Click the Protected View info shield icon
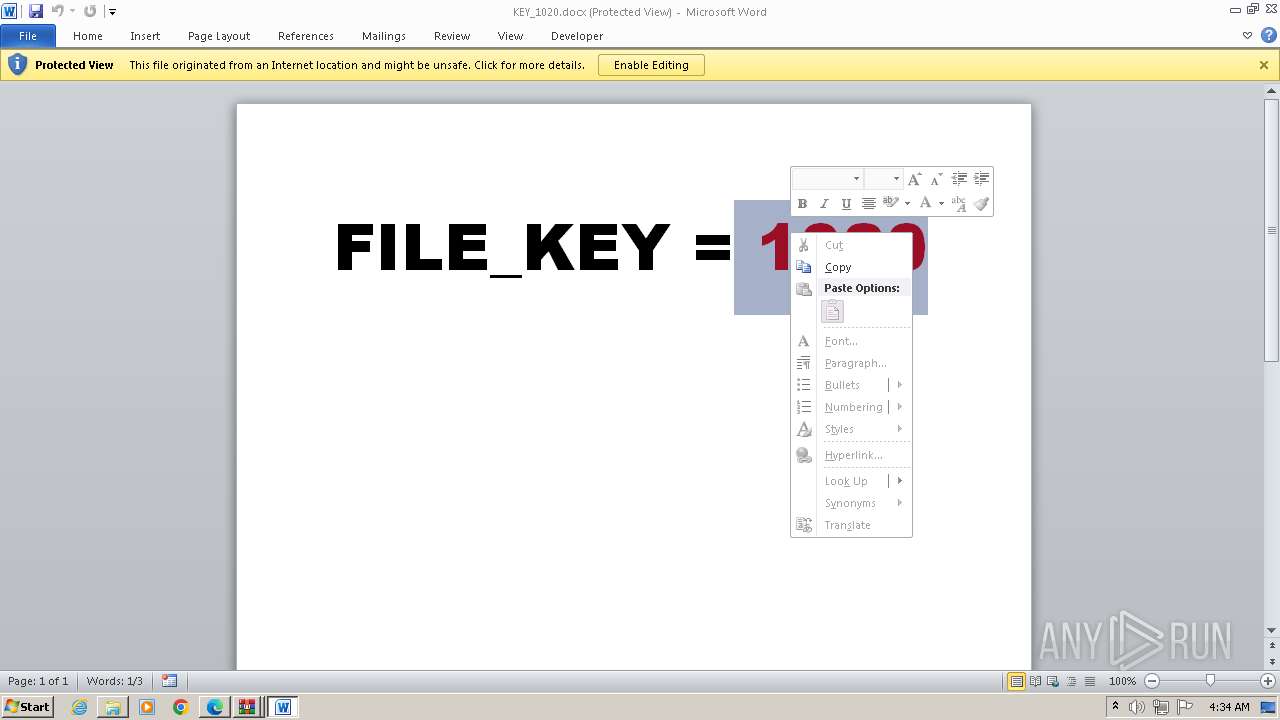 17,65
